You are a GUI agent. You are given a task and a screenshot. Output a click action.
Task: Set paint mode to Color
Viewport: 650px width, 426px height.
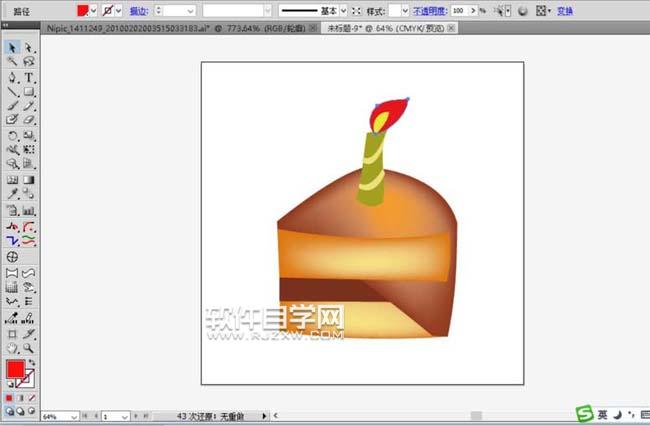9,398
